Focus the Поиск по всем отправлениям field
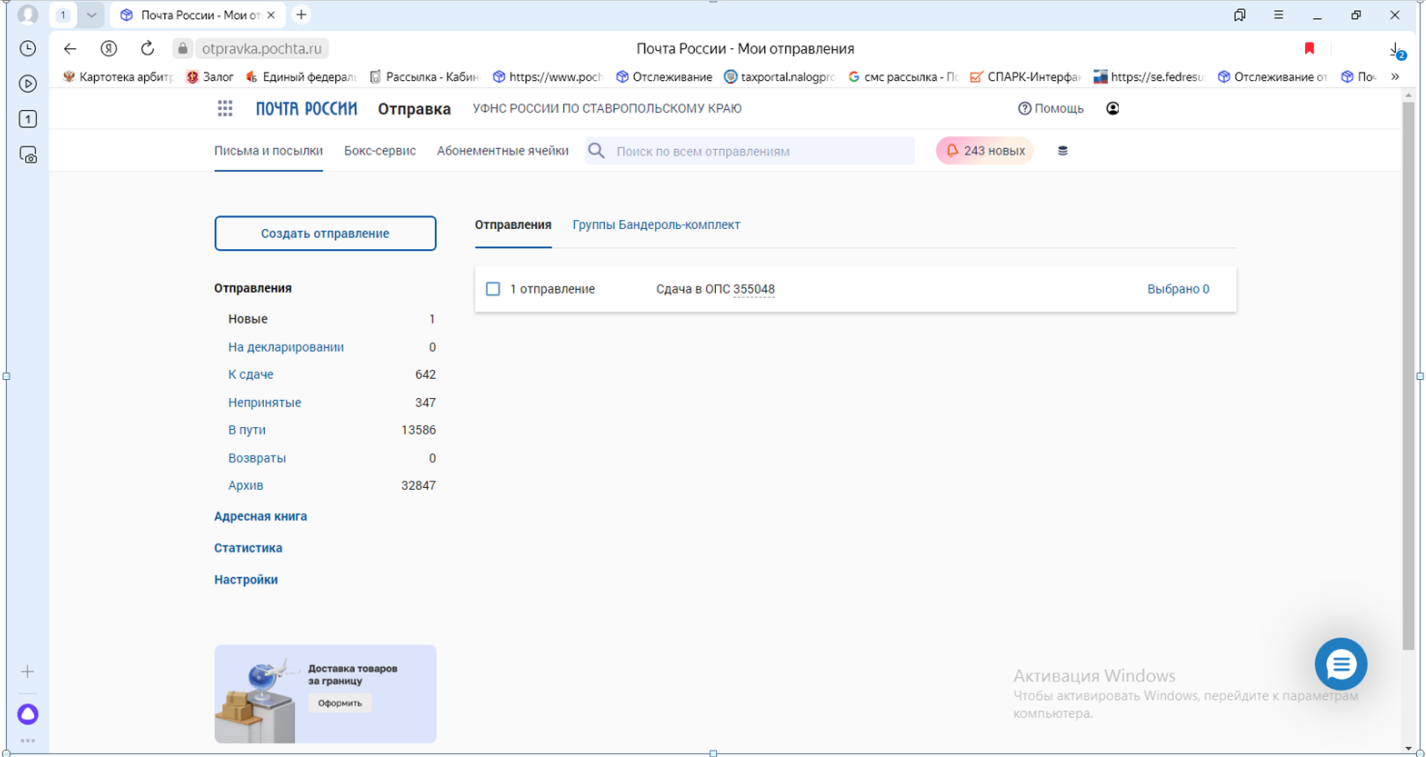The height and width of the screenshot is (757, 1426). pyautogui.click(x=760, y=151)
